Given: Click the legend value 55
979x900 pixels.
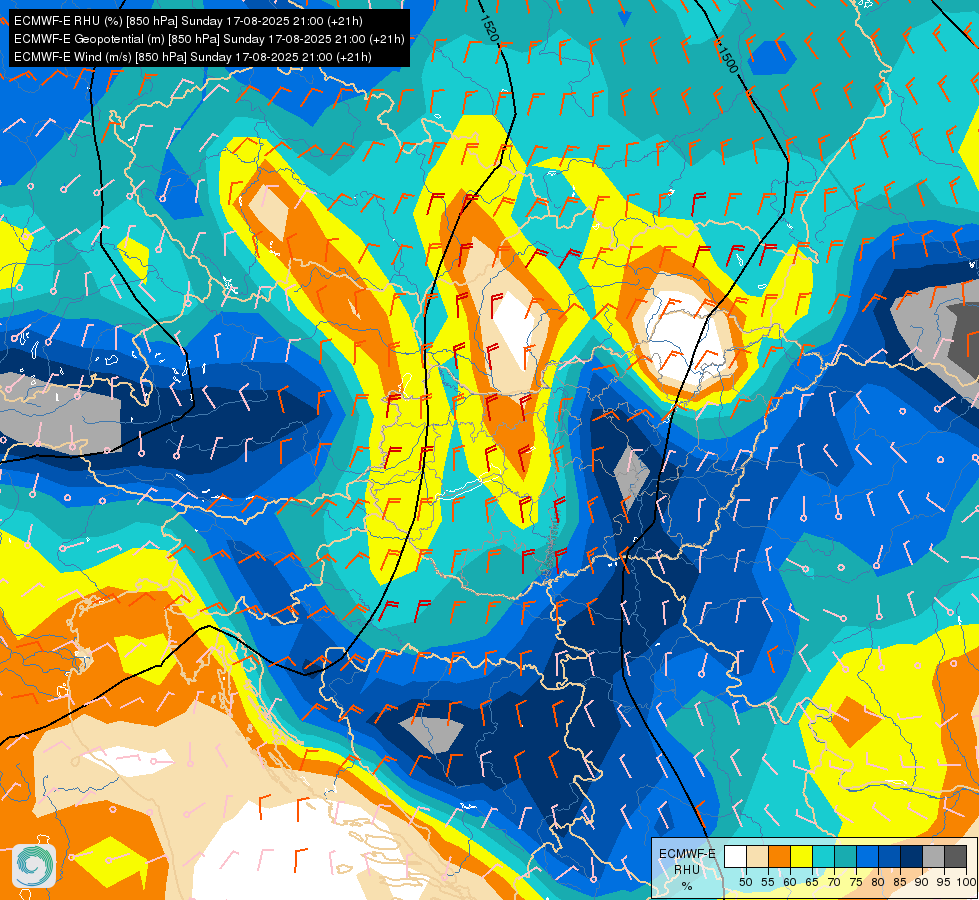Looking at the screenshot, I should tap(768, 882).
